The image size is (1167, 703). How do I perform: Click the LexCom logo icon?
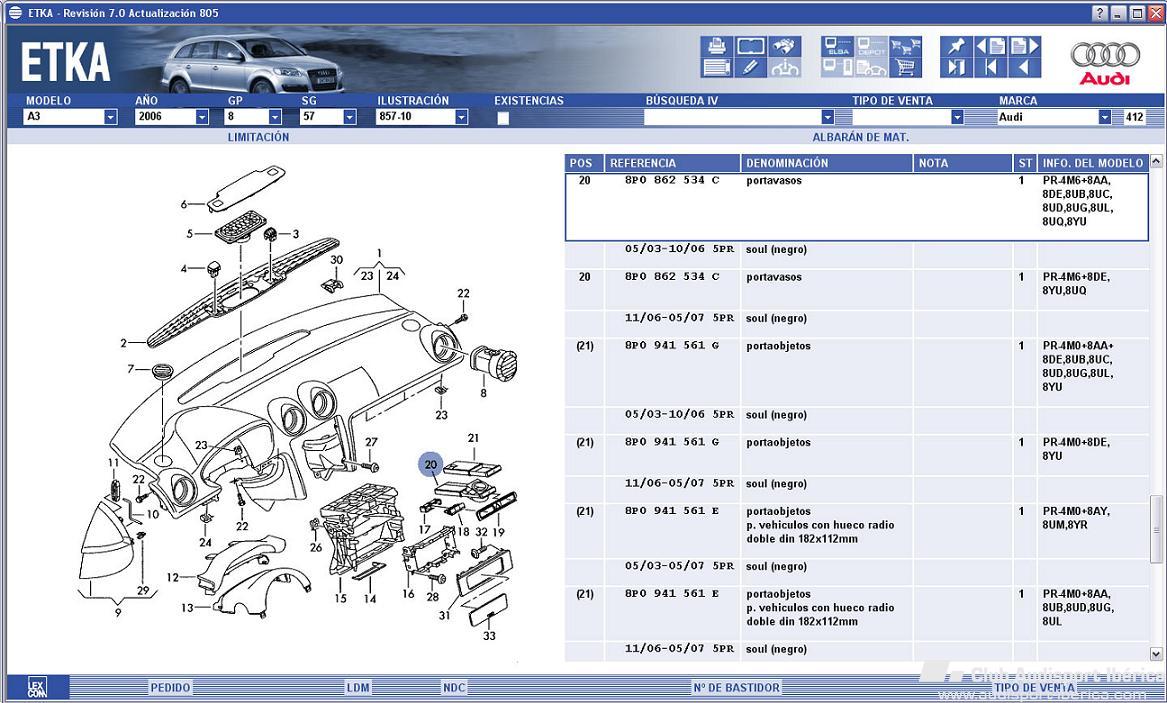(x=36, y=687)
